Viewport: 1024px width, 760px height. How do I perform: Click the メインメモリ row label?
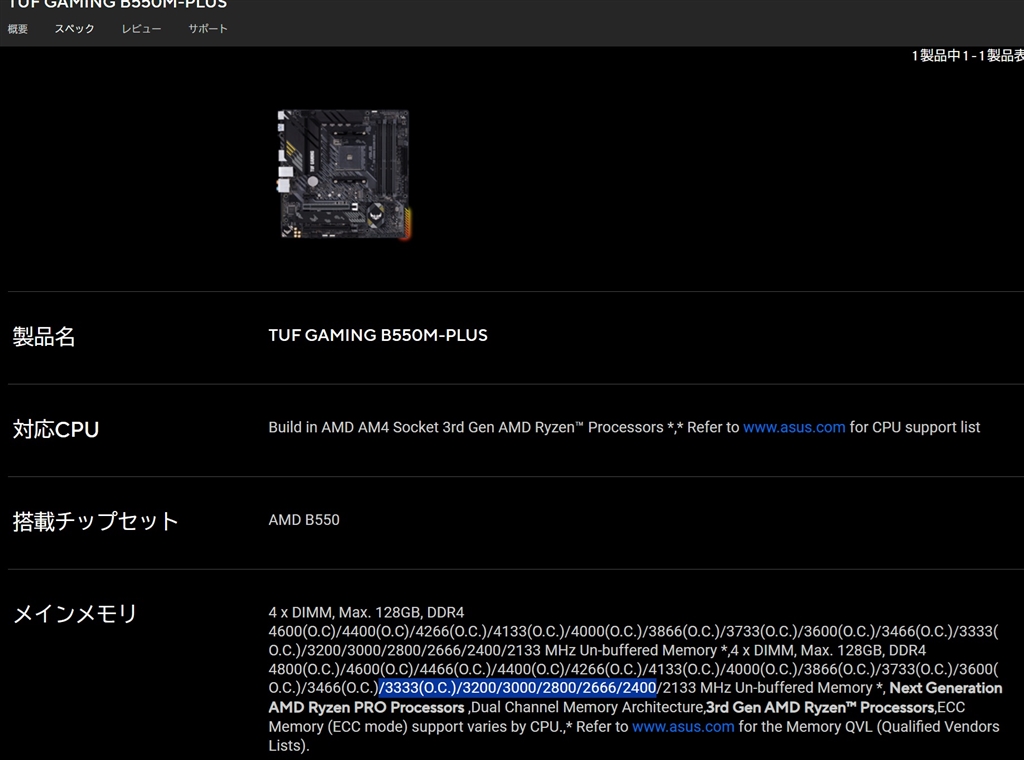point(75,613)
